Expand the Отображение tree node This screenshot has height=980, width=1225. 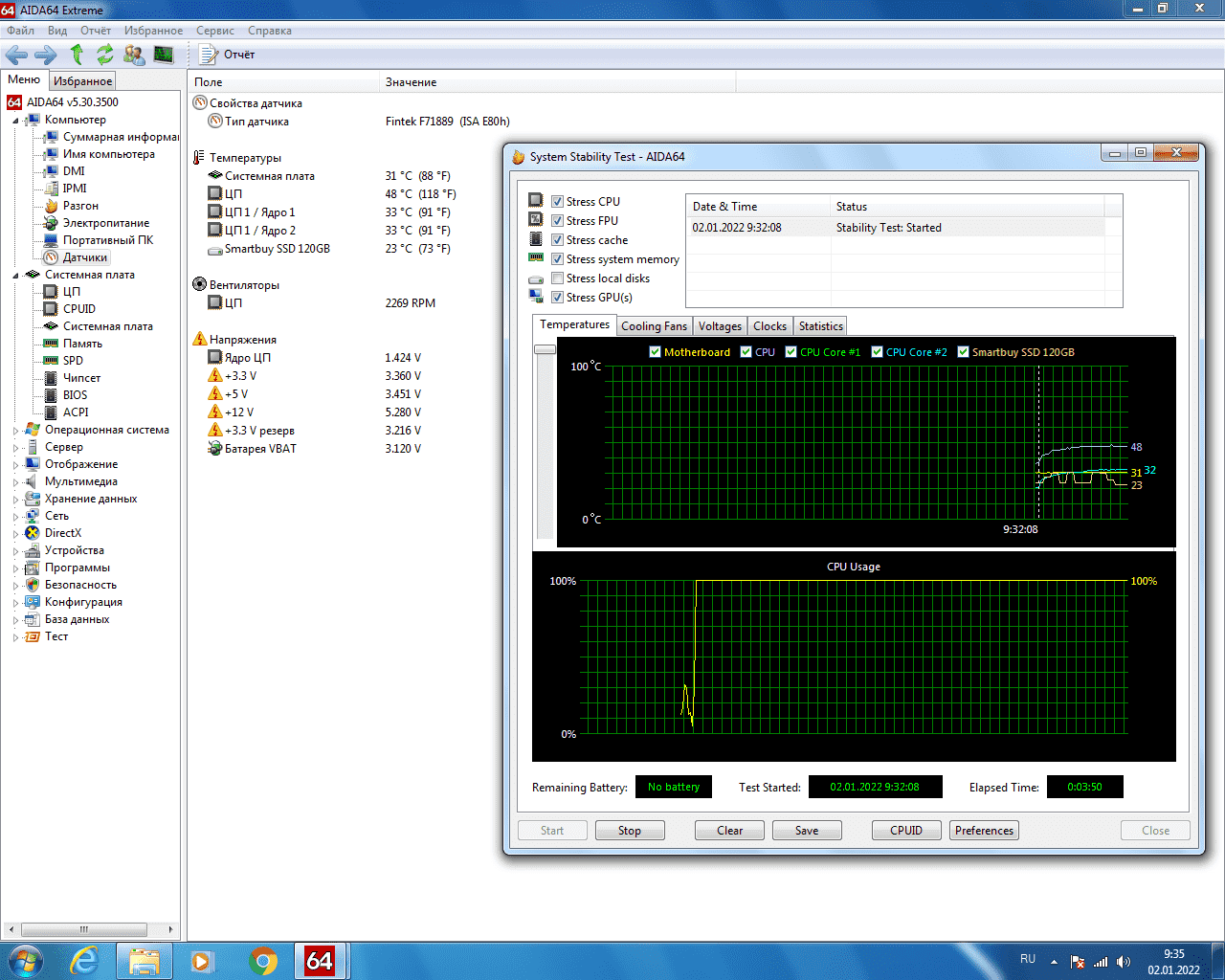point(15,465)
